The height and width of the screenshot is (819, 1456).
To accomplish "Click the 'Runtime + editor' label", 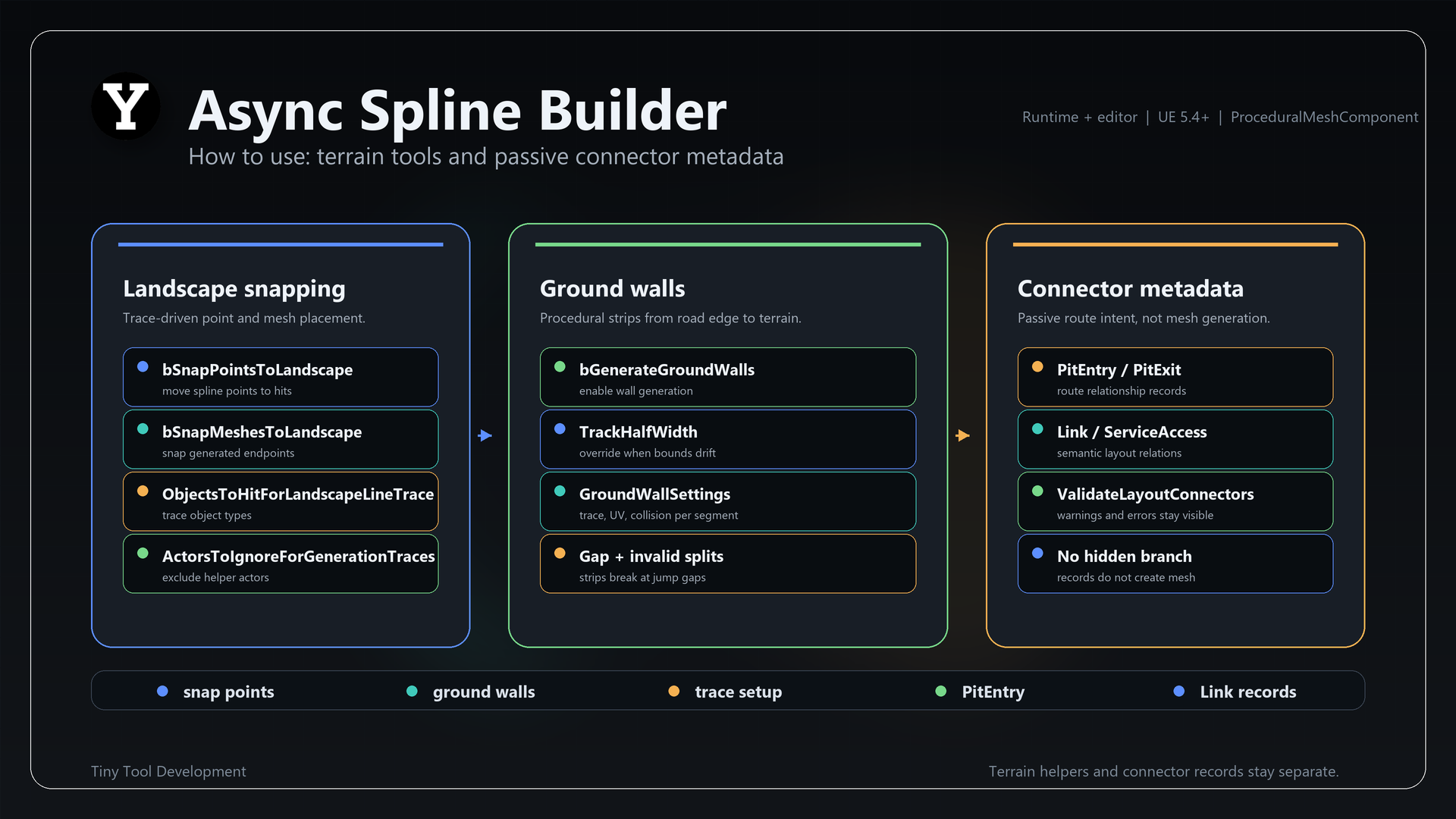I will (x=1080, y=117).
